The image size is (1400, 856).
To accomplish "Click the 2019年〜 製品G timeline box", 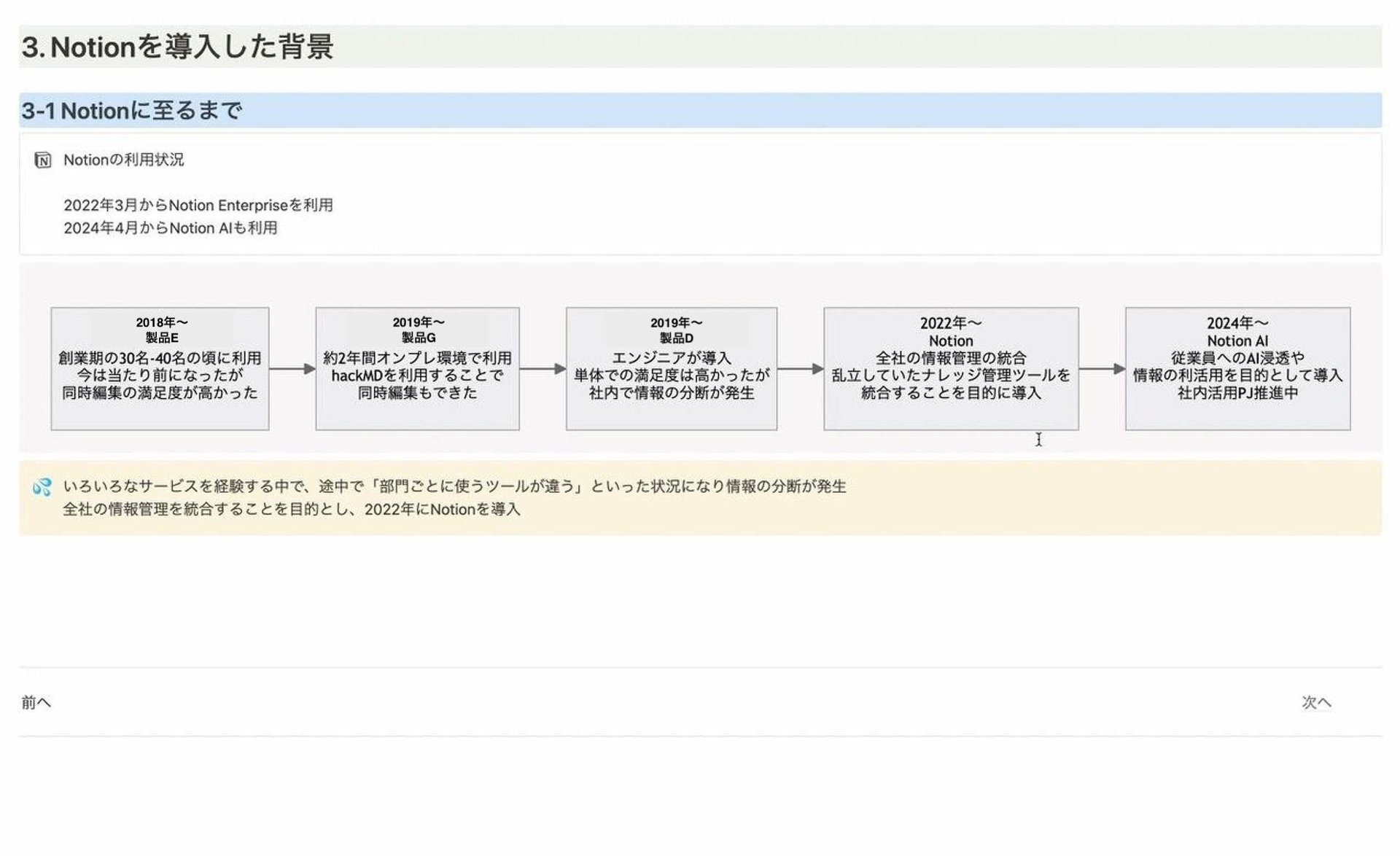I will point(417,369).
